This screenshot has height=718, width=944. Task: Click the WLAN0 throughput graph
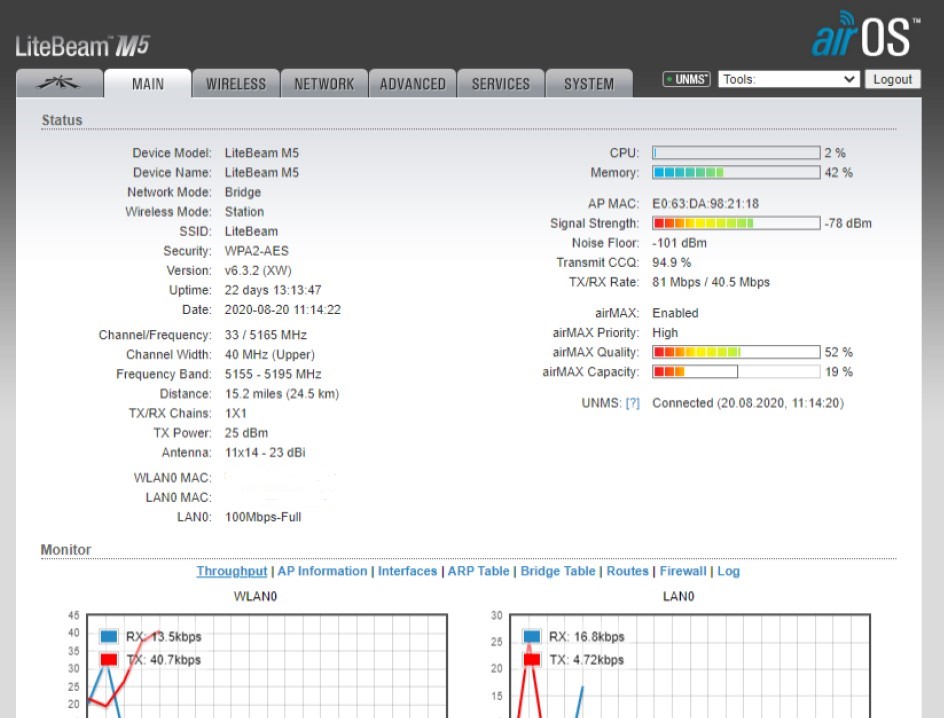tap(267, 666)
